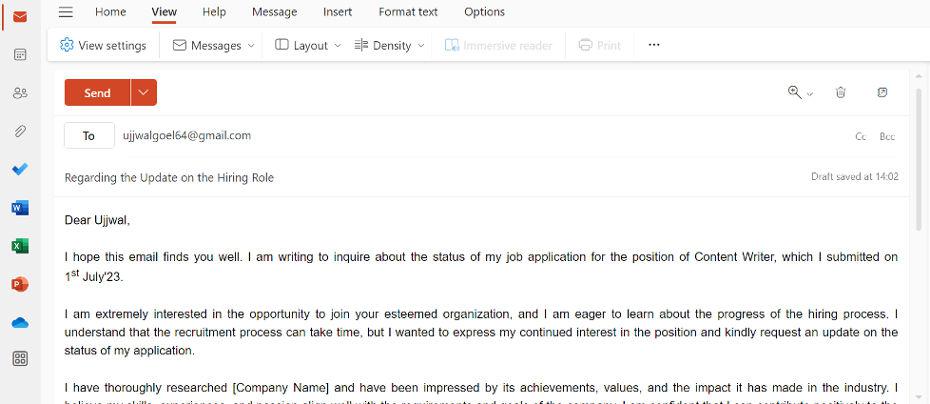This screenshot has width=930, height=404.
Task: Open the Files attachment paperclip icon
Action: pyautogui.click(x=20, y=131)
